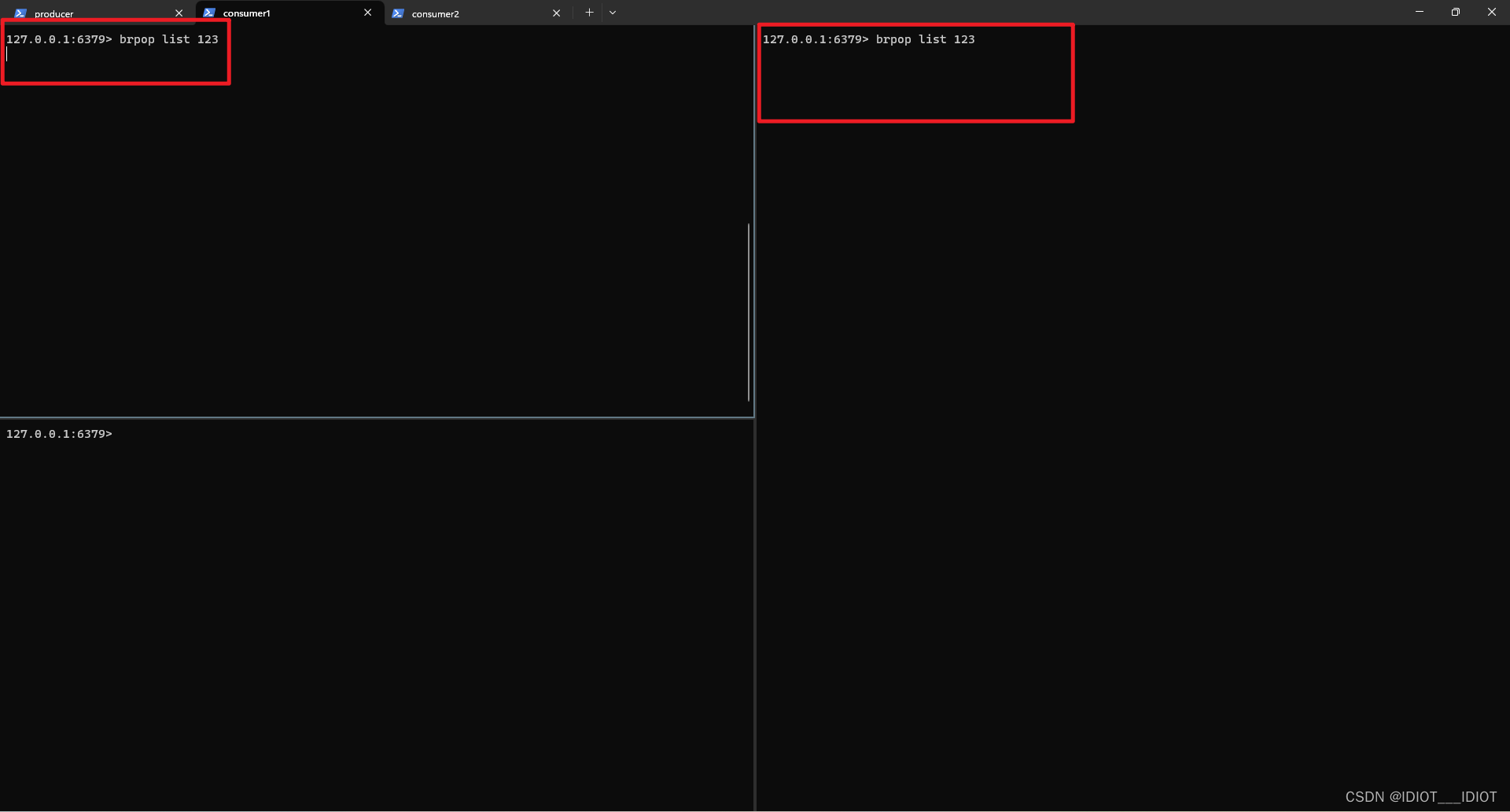Click the PowerShell icon on consumer2 tab
Image resolution: width=1510 pixels, height=812 pixels.
(x=398, y=13)
